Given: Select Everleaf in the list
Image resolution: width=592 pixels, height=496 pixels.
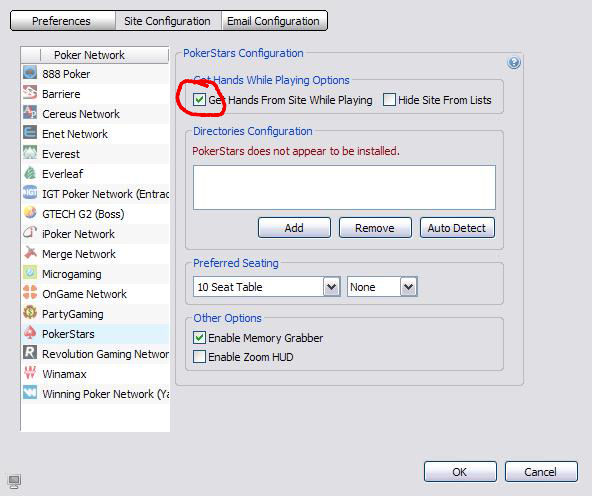Looking at the screenshot, I should point(96,174).
